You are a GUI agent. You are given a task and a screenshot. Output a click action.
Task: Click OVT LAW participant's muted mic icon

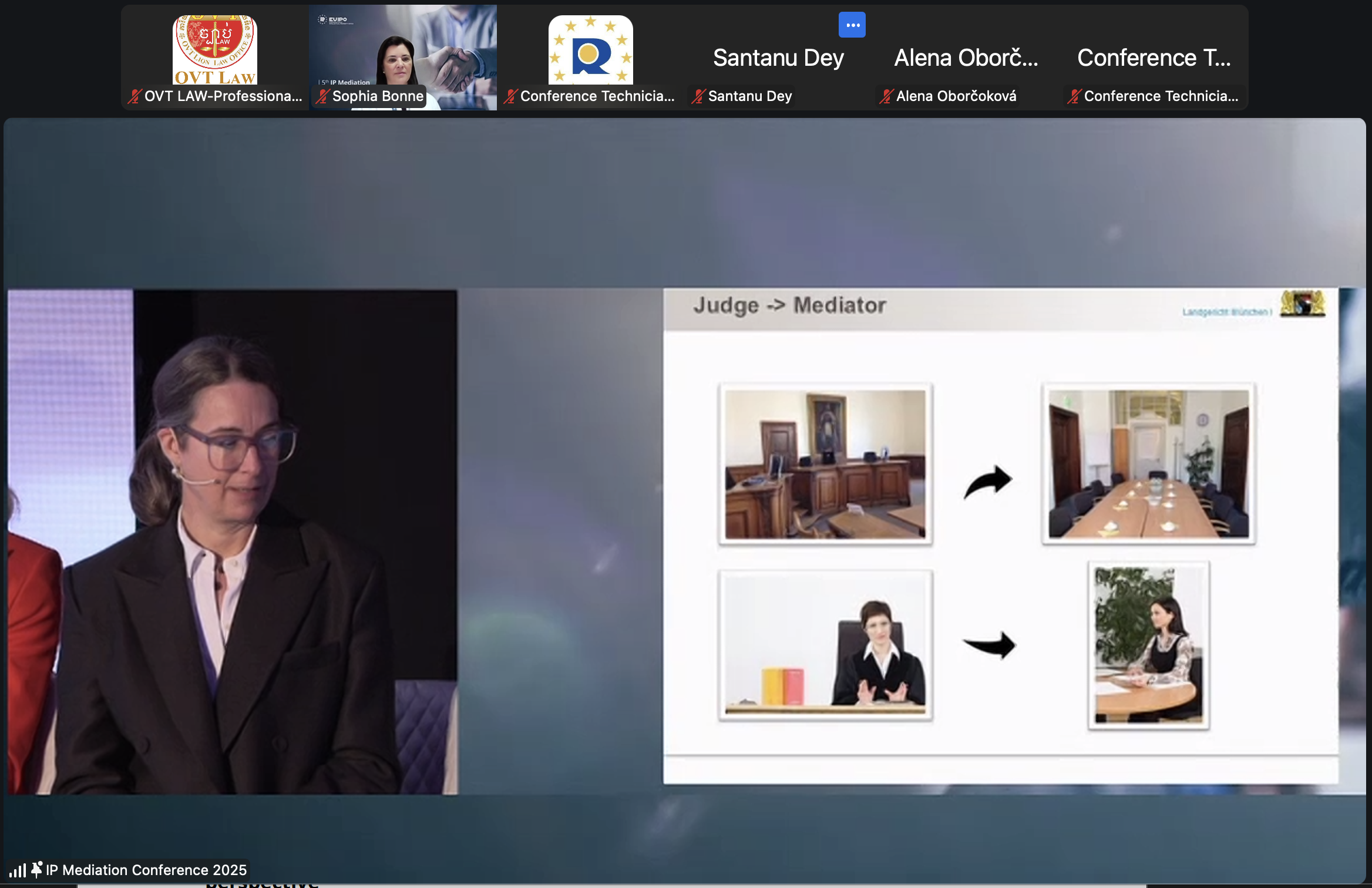coord(134,96)
